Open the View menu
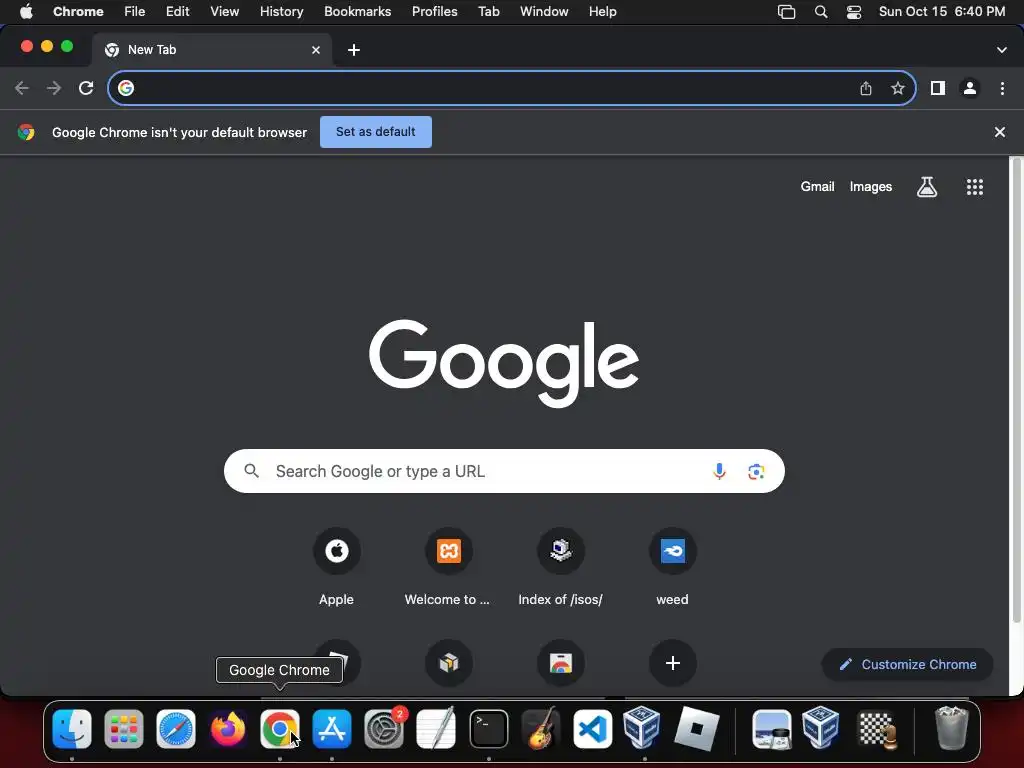Screen dimensions: 1024x768 [x=224, y=12]
